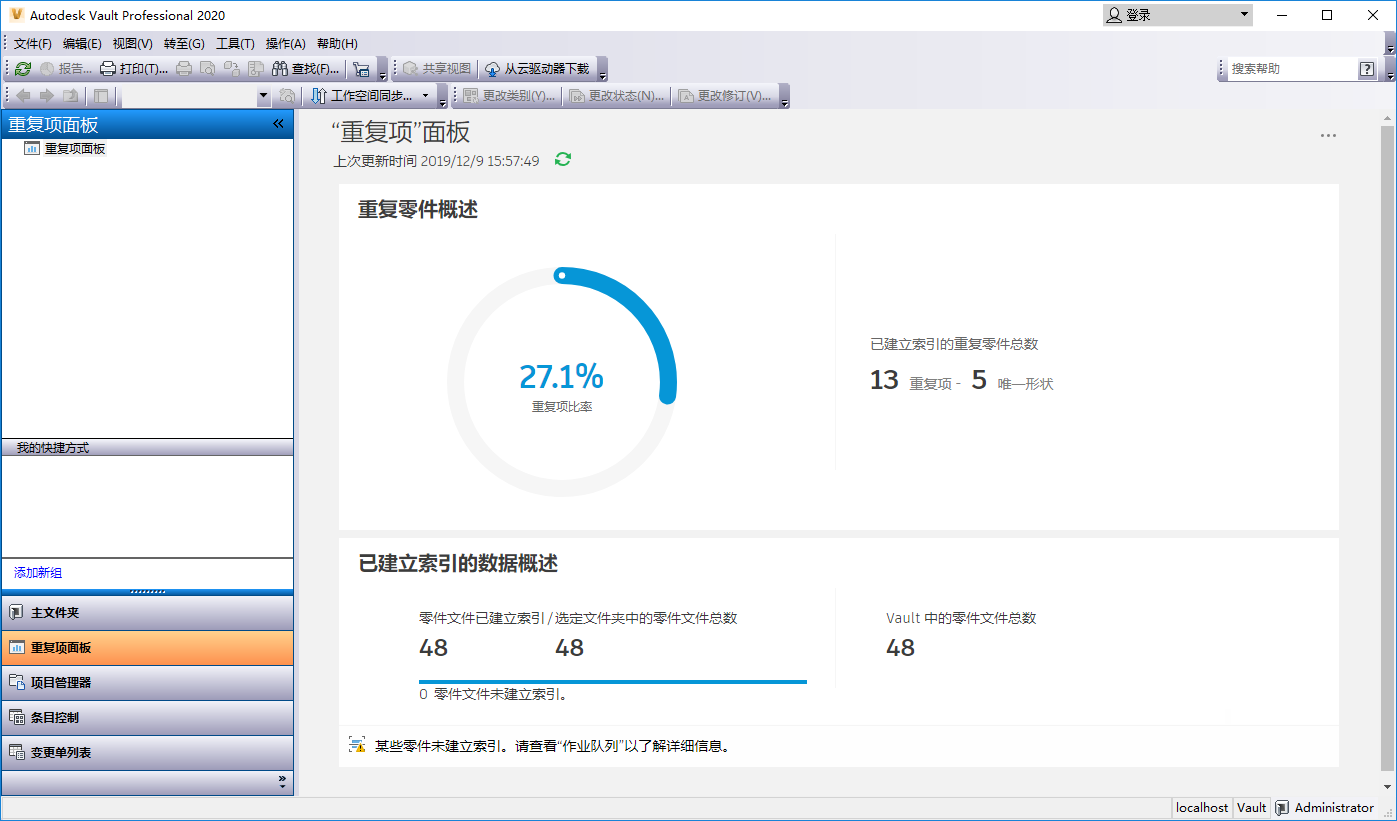Open toolbar options after 更改修订(V)

(x=784, y=98)
